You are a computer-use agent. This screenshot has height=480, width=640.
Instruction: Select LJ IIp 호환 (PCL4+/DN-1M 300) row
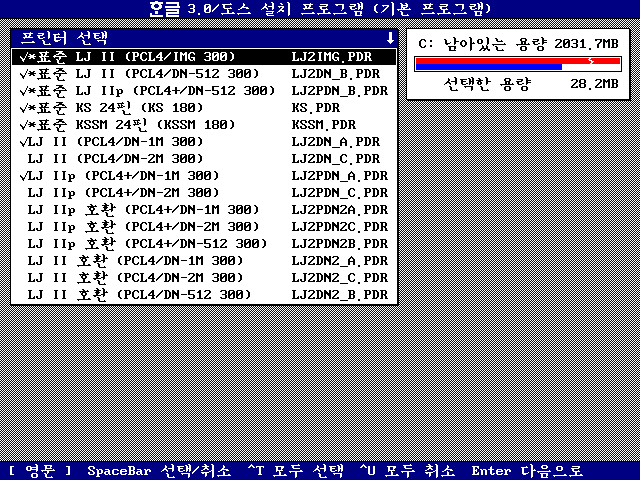click(204, 210)
